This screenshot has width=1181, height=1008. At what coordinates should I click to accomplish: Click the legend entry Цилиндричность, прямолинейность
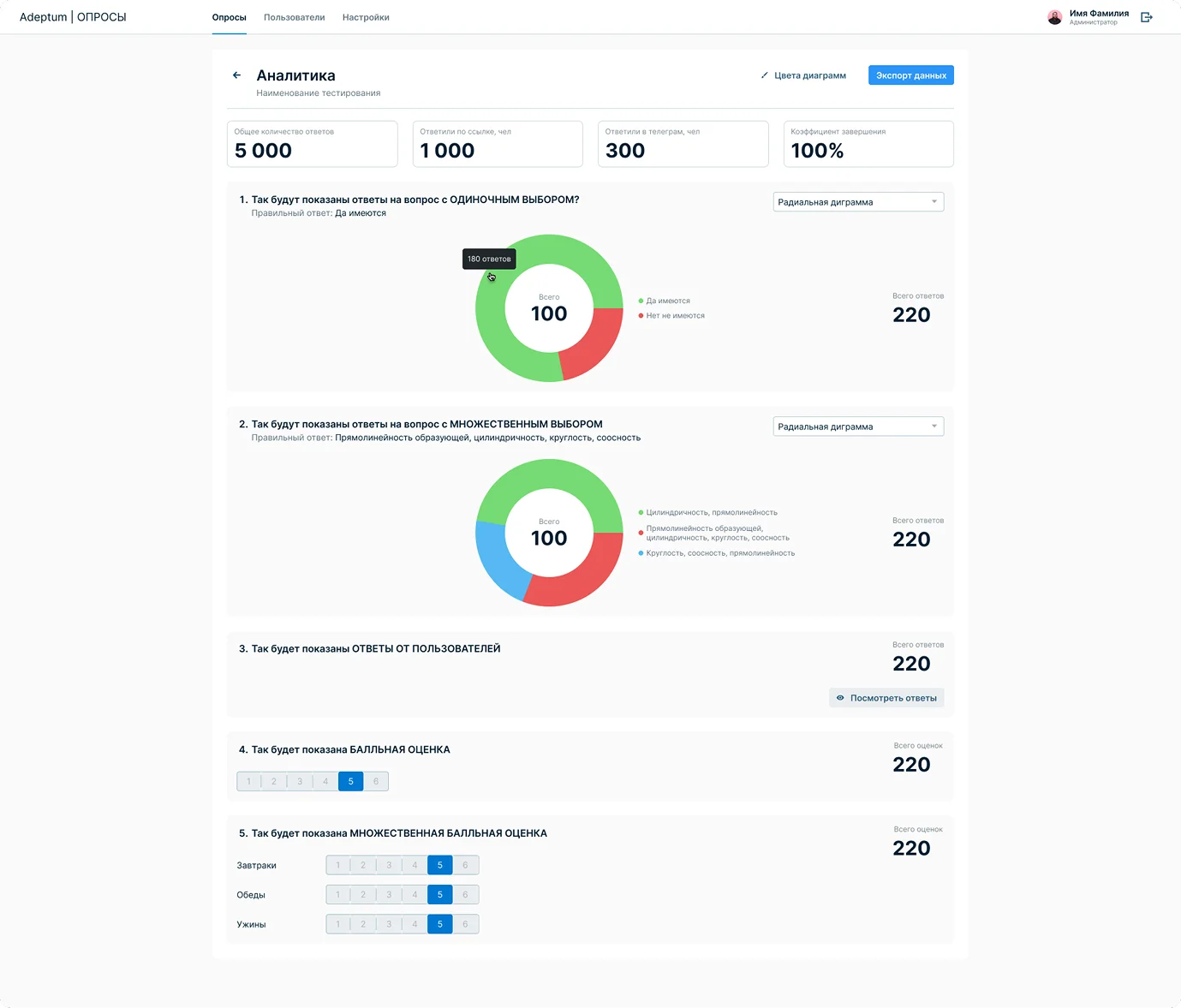(x=712, y=512)
